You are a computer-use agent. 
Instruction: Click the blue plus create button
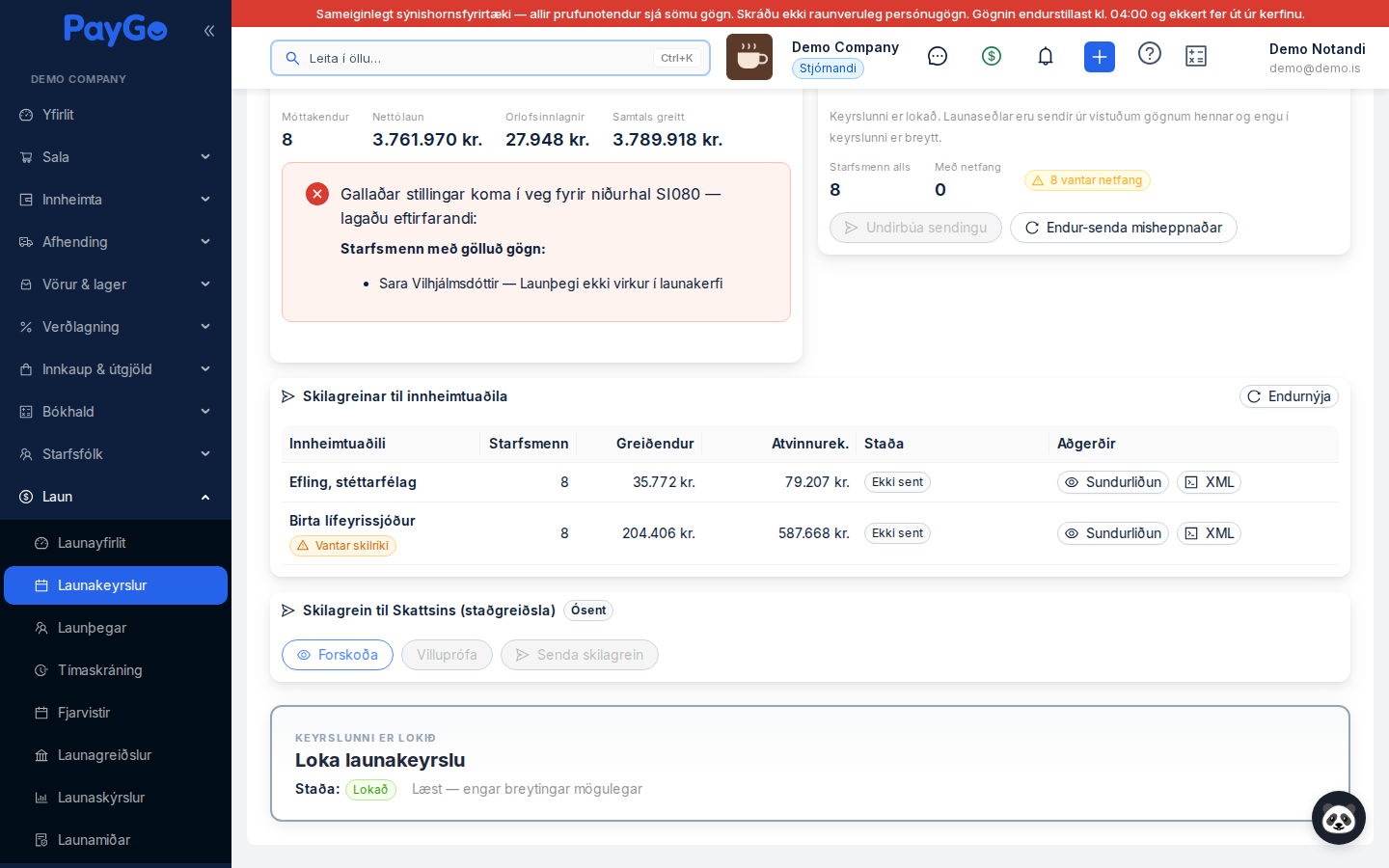(1100, 57)
